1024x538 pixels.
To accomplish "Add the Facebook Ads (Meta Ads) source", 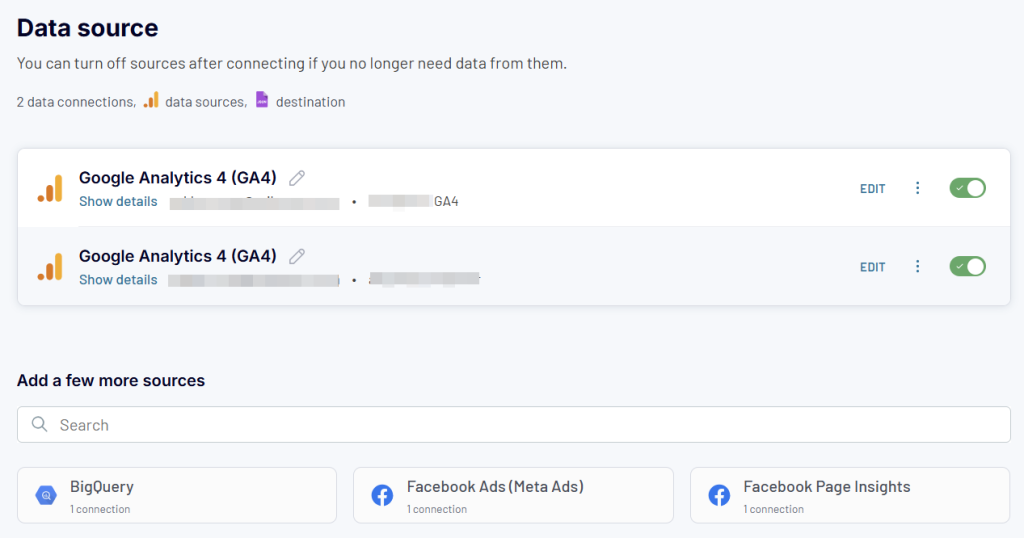I will point(513,495).
